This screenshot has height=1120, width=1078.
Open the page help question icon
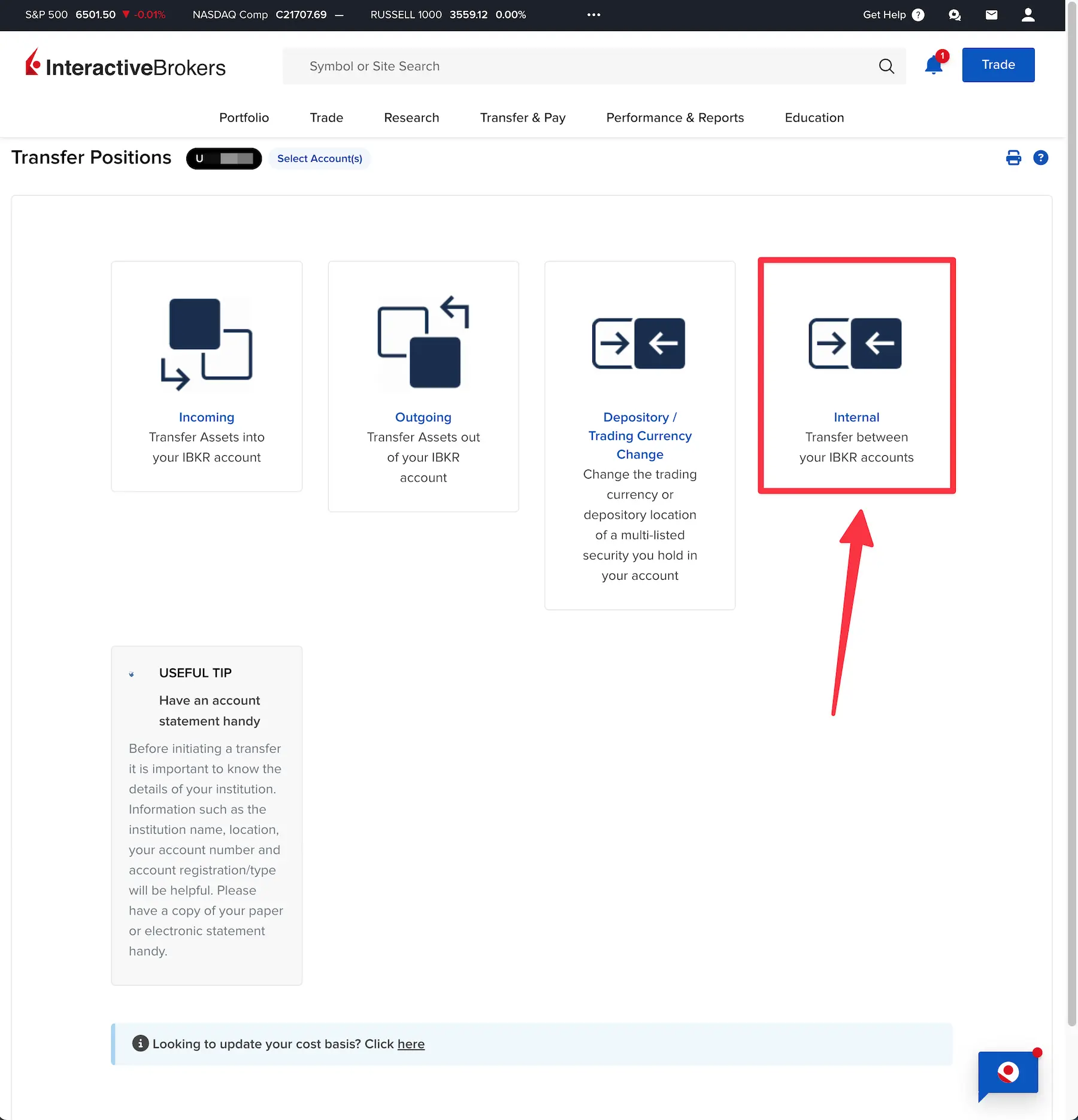click(x=1041, y=158)
